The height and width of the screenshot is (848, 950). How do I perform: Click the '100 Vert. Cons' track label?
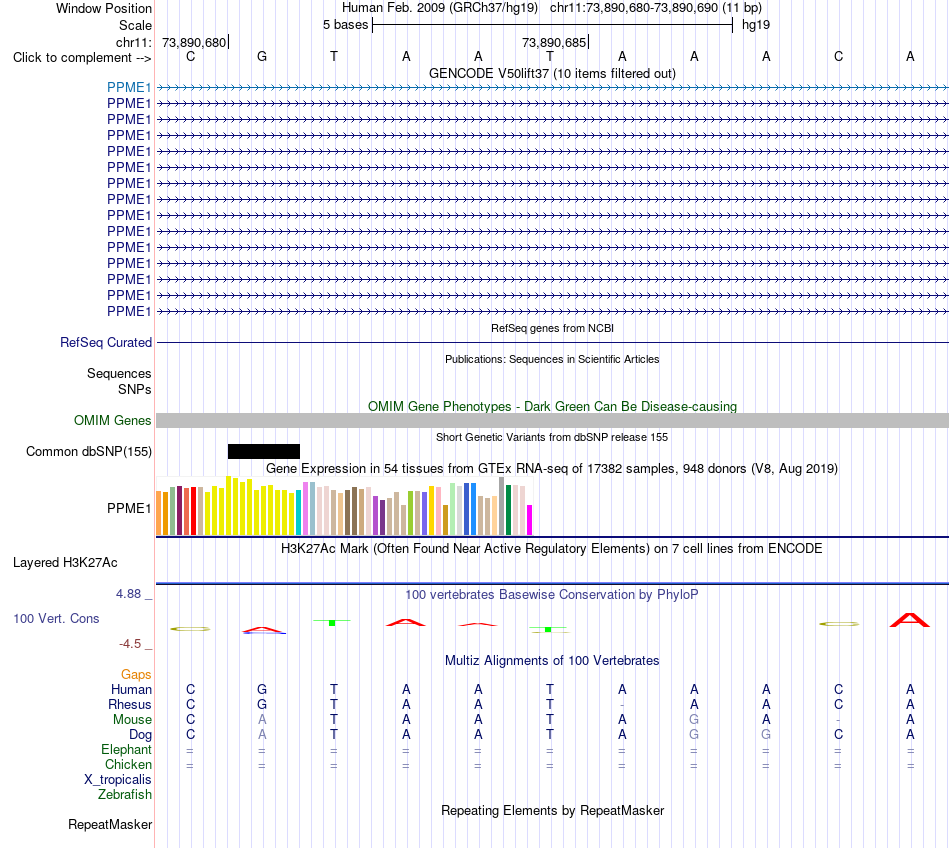56,618
